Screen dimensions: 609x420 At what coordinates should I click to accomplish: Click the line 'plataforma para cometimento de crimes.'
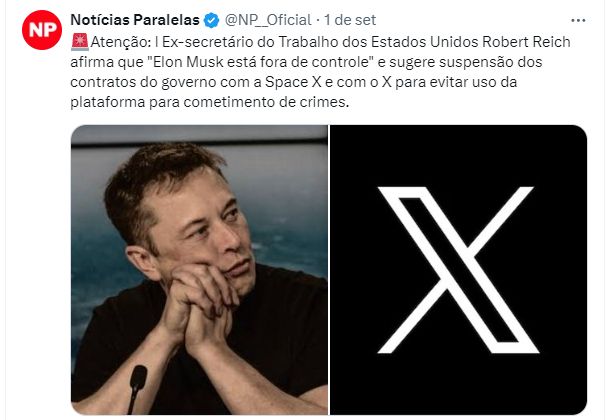point(210,103)
